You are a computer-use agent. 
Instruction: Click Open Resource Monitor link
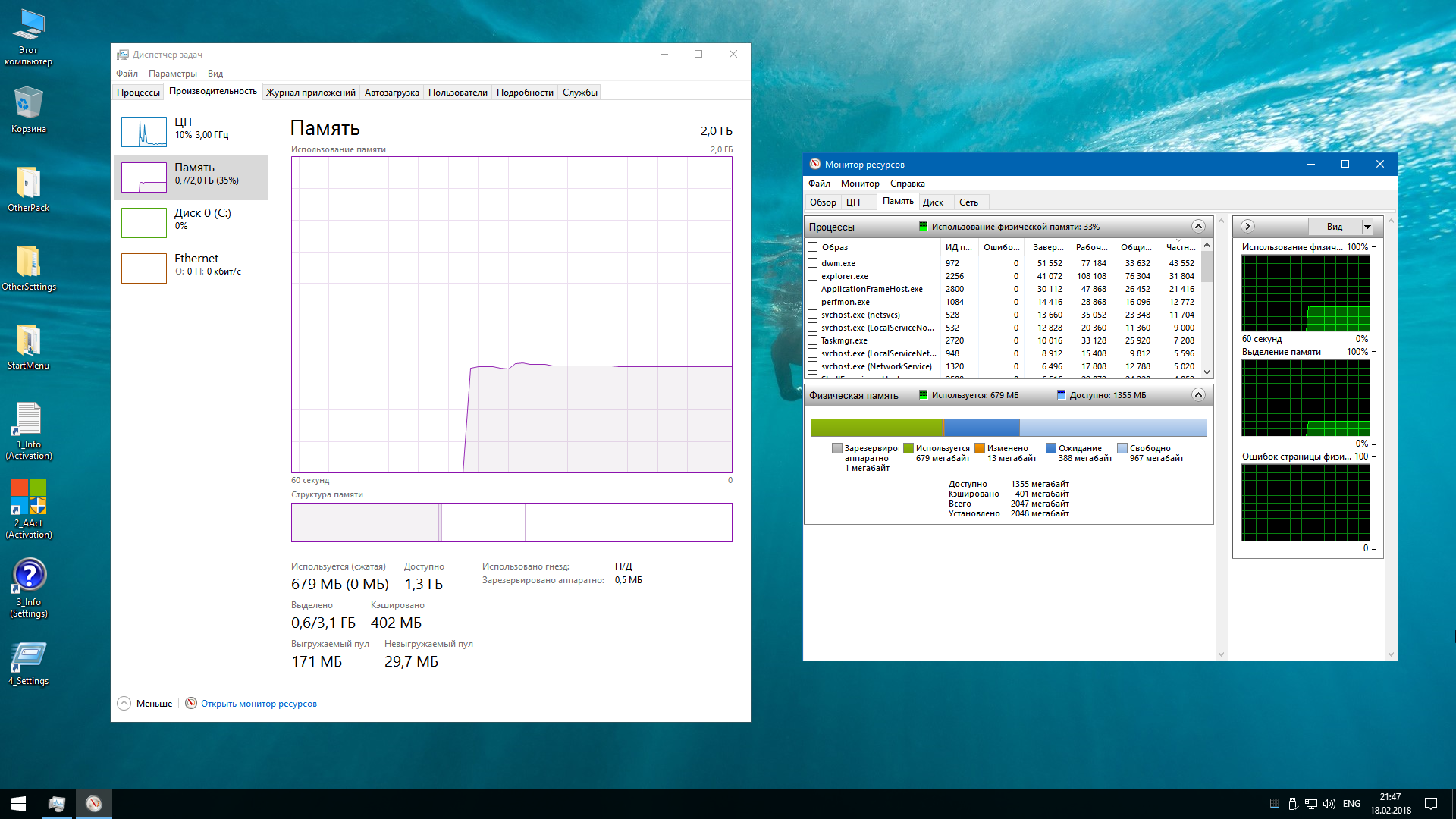259,704
